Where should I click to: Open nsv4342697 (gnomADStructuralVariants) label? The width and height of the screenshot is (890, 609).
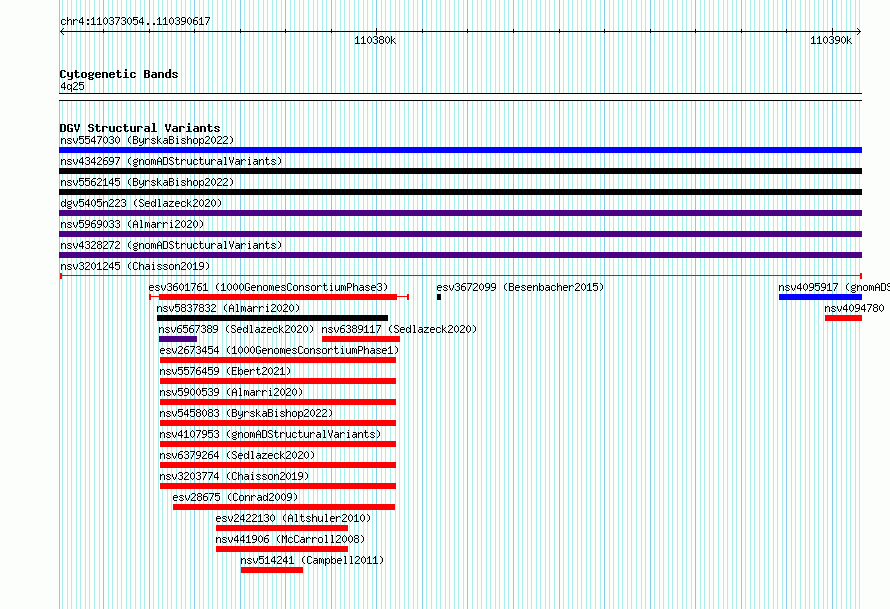coord(171,161)
